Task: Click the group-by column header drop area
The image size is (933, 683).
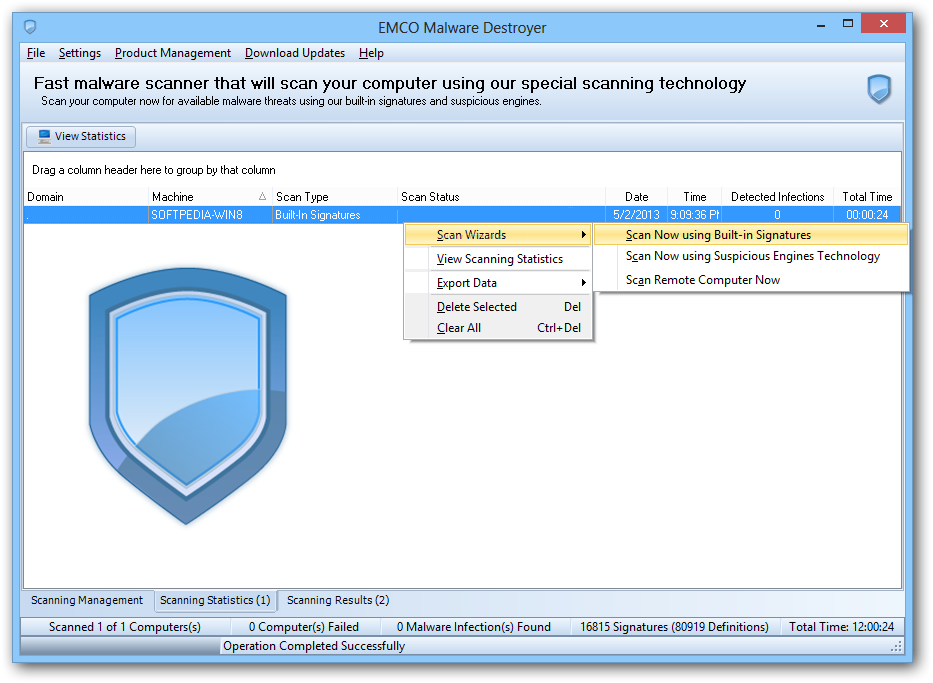Action: (462, 170)
